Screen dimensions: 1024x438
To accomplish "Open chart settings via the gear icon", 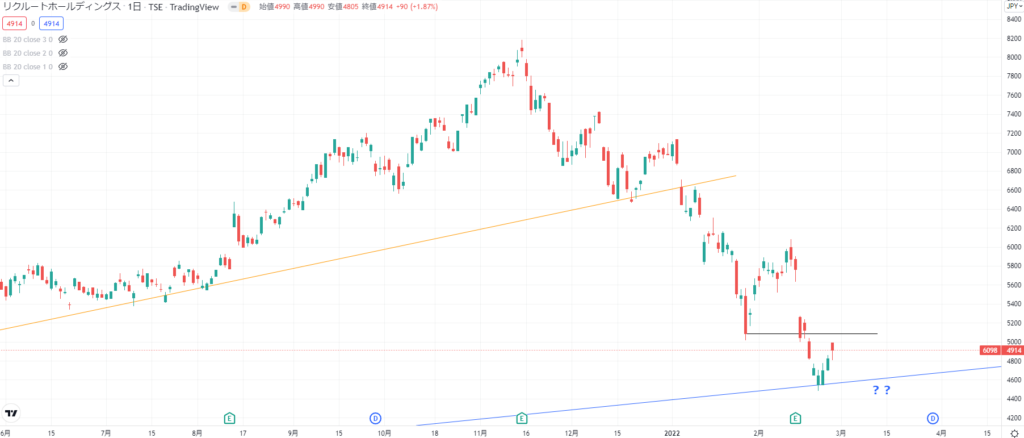I will 1014,432.
